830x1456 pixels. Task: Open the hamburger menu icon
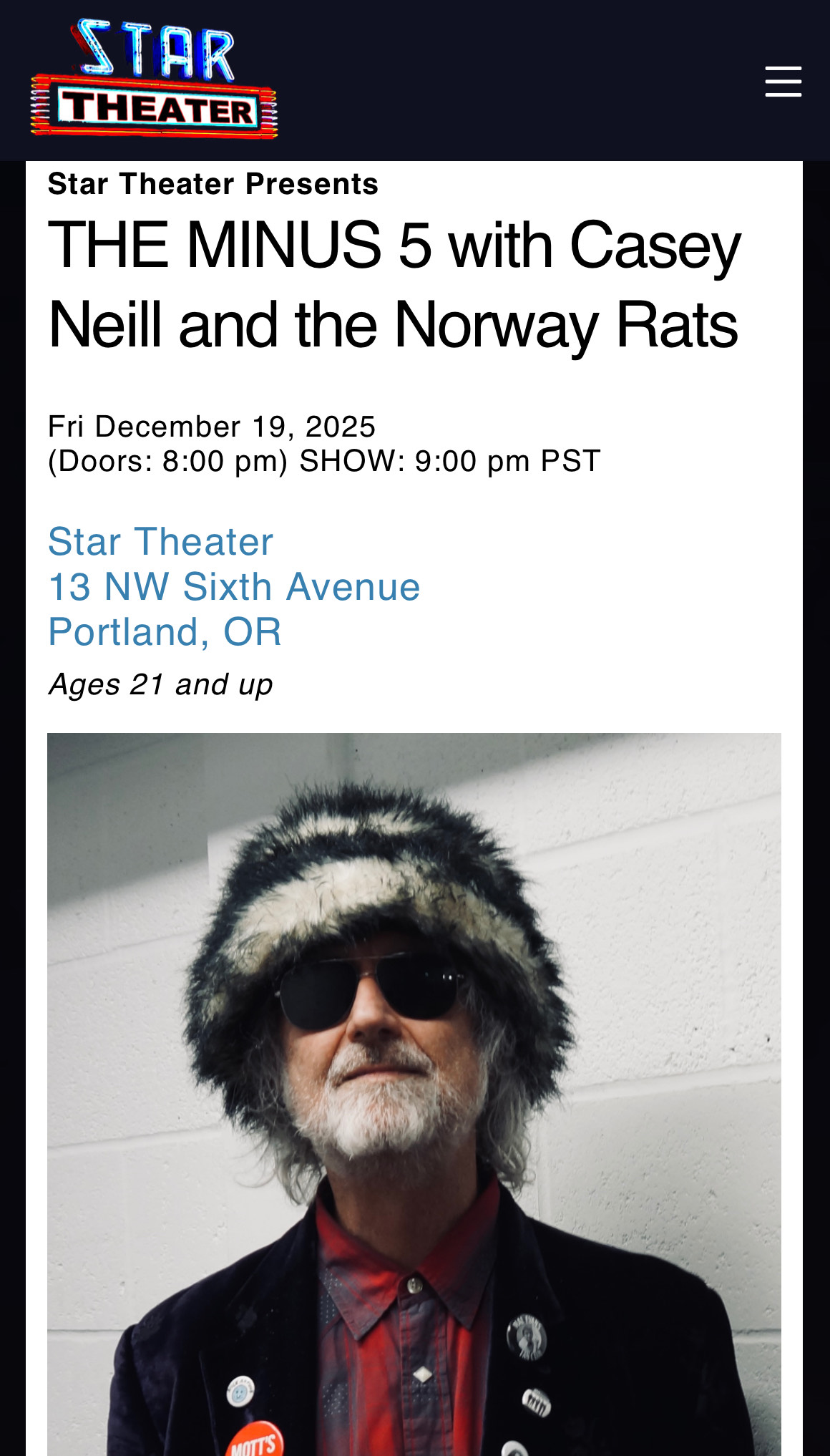coord(783,82)
